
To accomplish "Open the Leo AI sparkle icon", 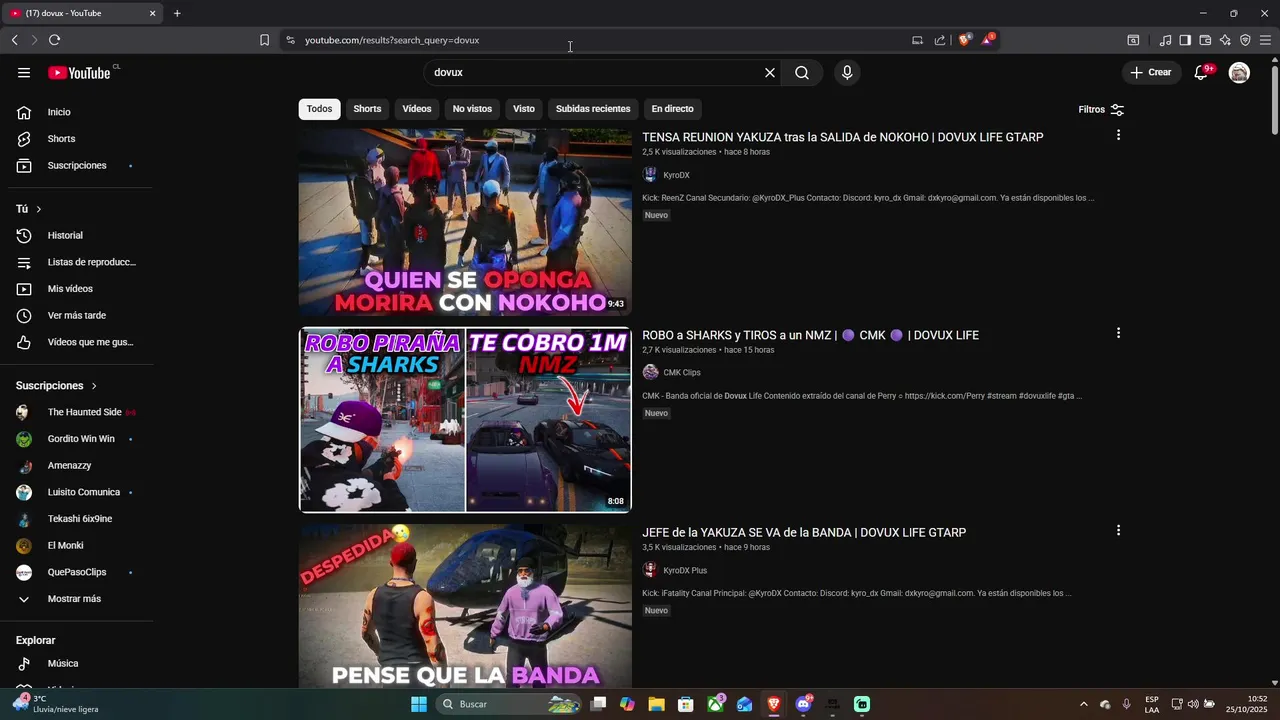I will 1225,40.
